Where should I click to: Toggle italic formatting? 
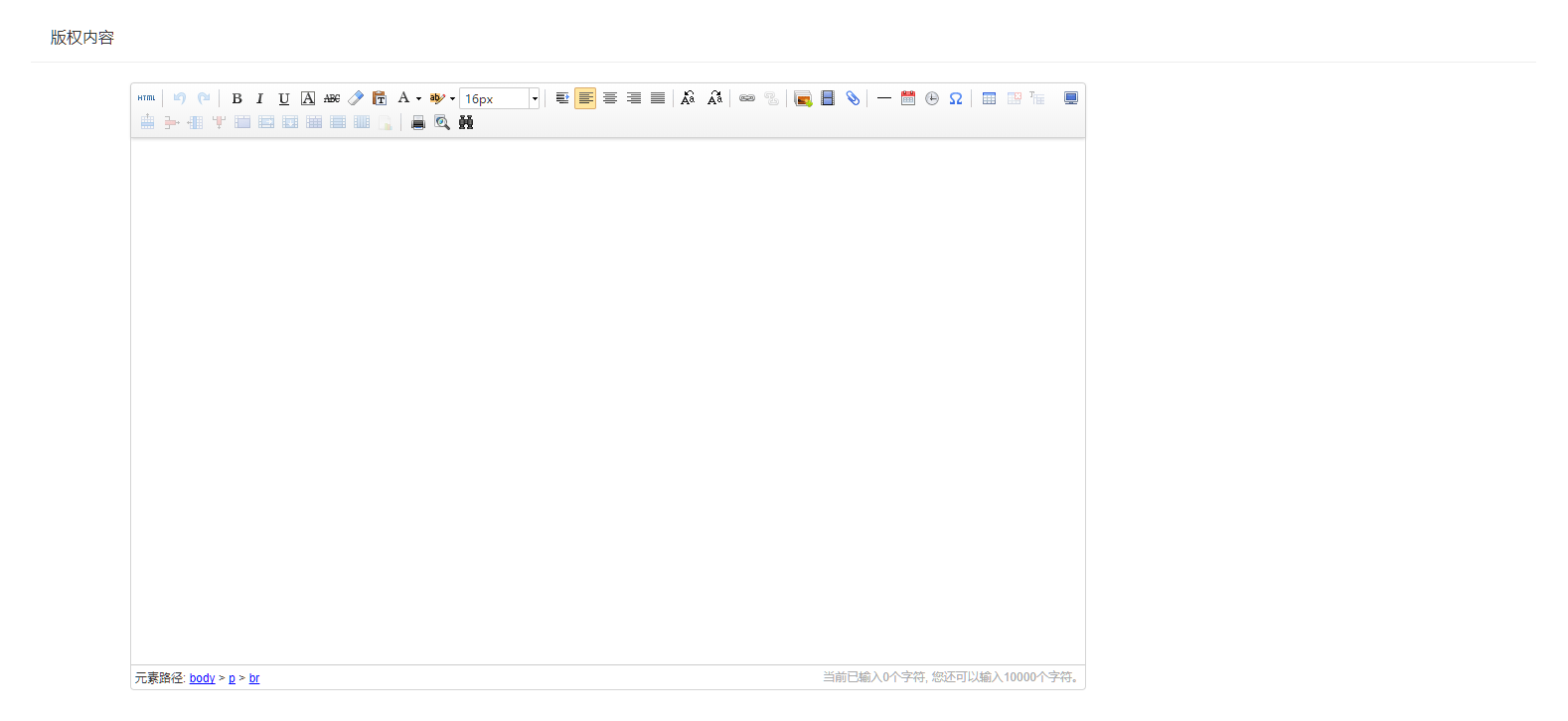(260, 98)
